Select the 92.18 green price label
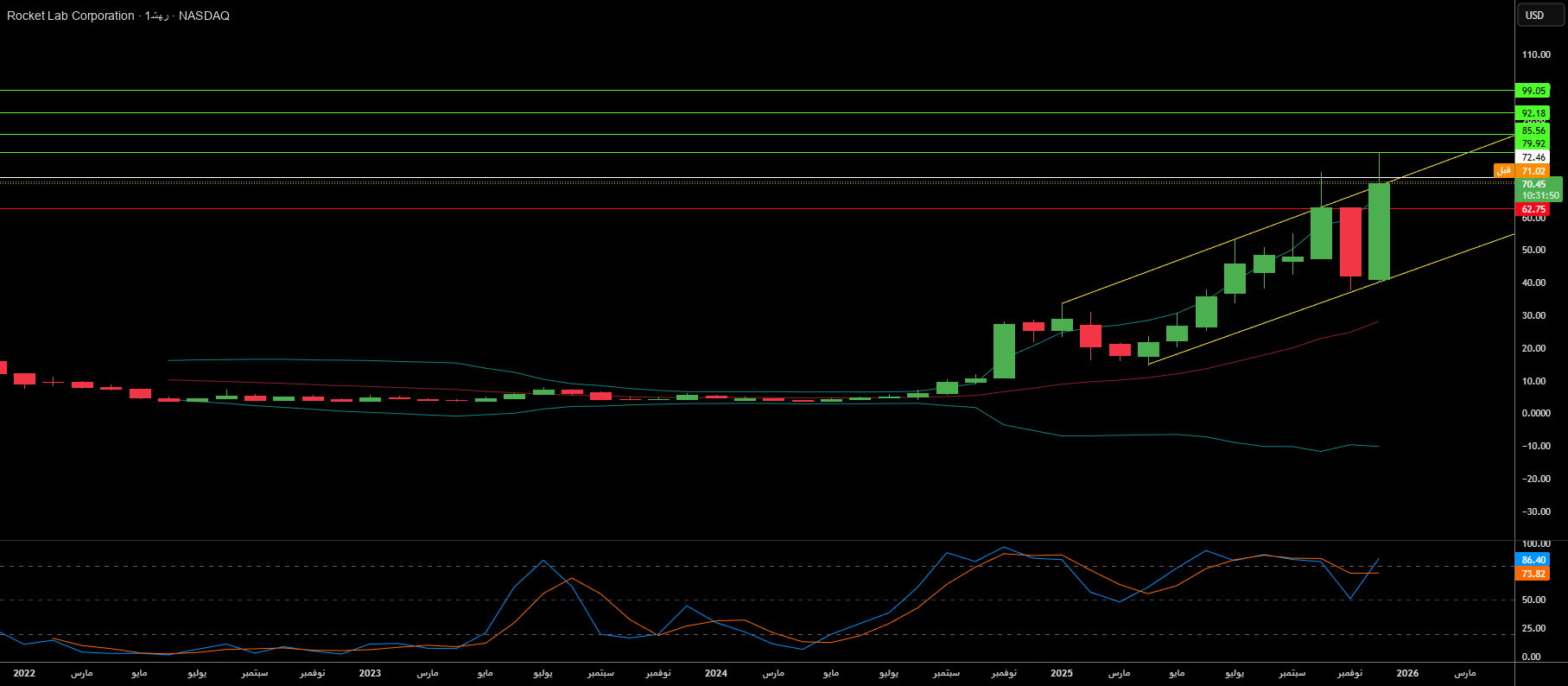This screenshot has width=1568, height=686. tap(1533, 113)
